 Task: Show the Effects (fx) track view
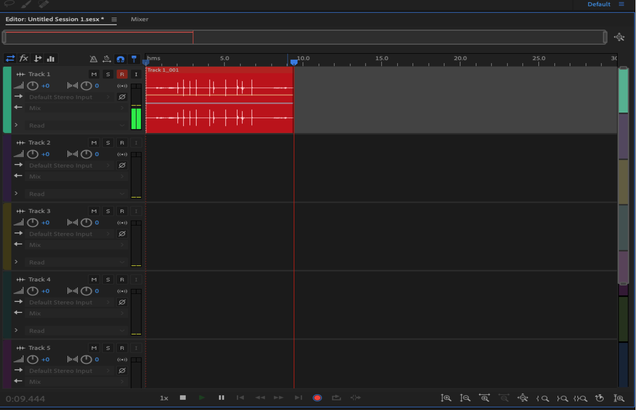click(x=24, y=58)
